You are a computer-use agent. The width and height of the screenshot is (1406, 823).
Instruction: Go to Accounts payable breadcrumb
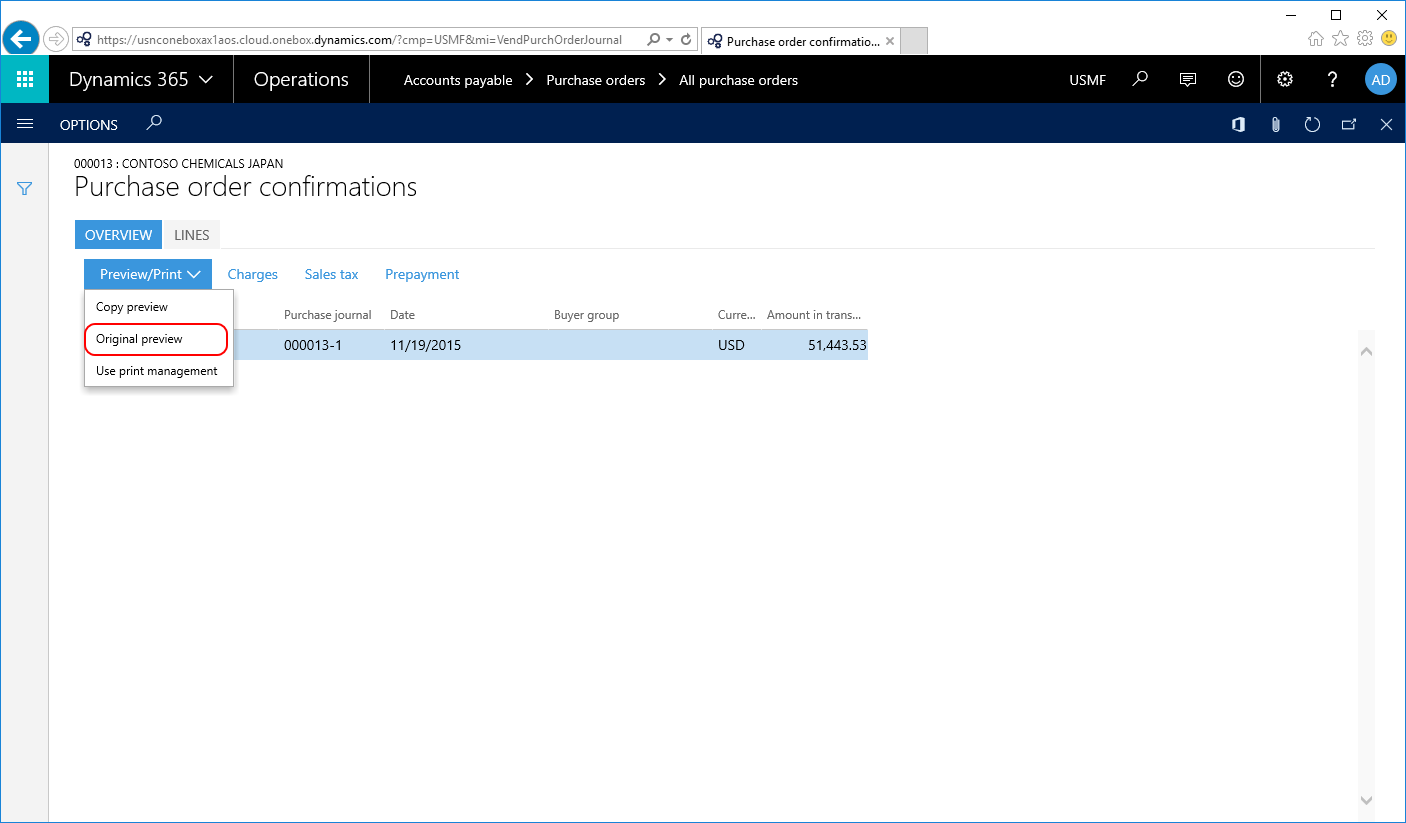click(458, 80)
